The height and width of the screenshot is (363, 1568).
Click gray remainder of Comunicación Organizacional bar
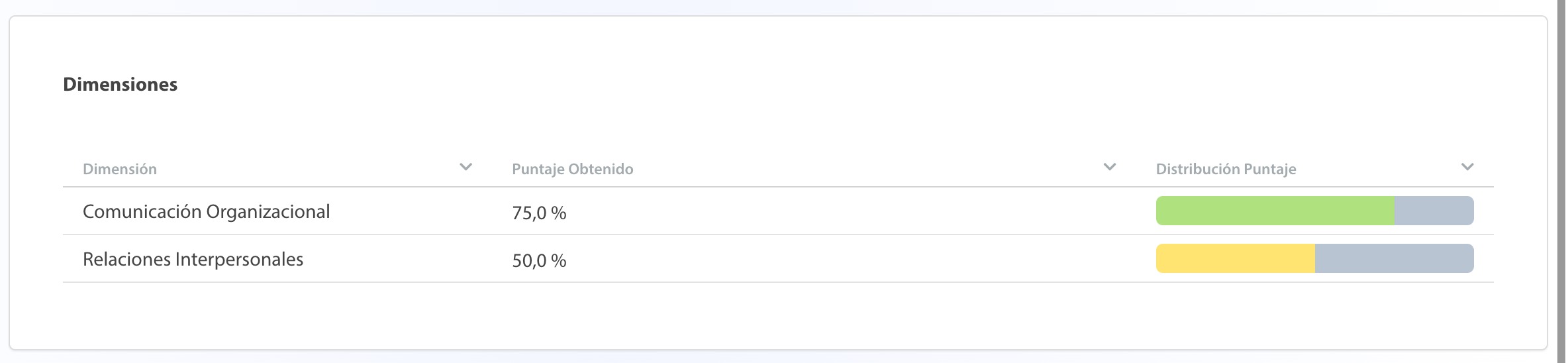point(1434,211)
